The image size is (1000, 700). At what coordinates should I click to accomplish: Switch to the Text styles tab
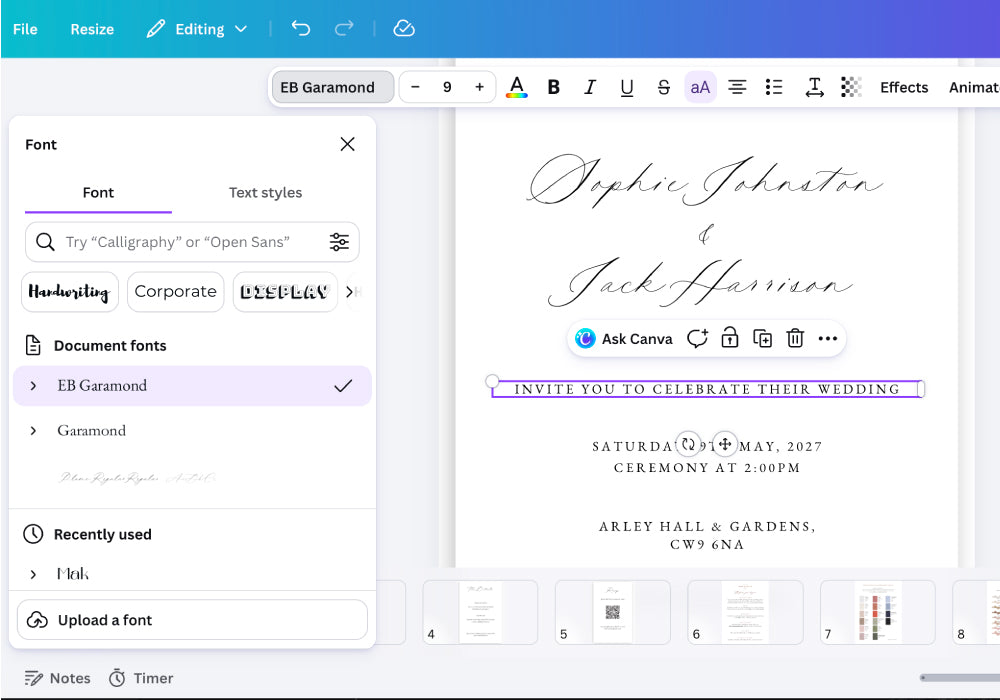click(x=265, y=193)
